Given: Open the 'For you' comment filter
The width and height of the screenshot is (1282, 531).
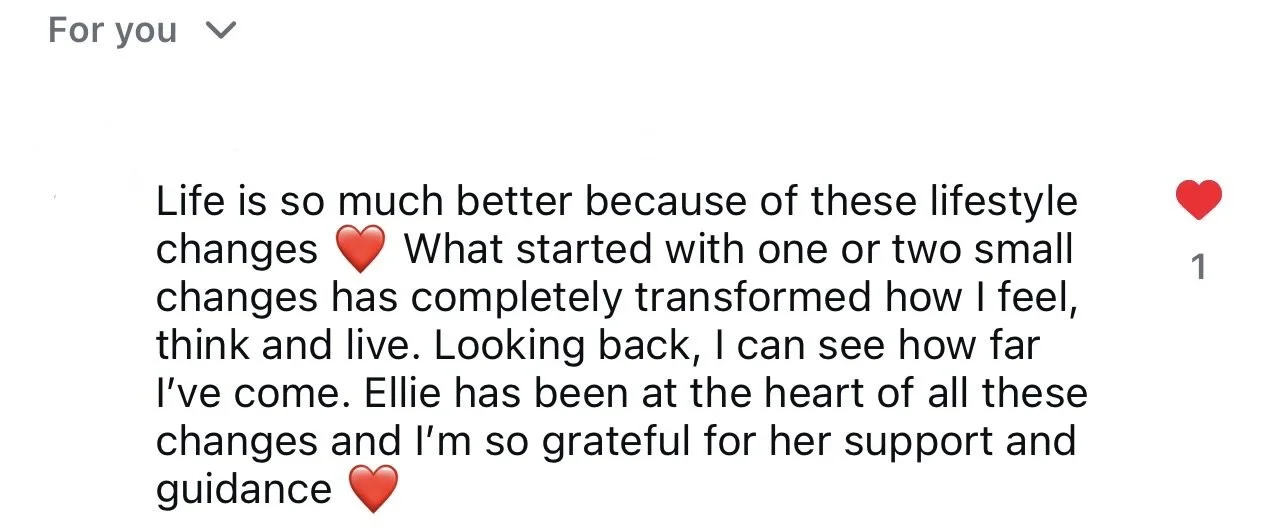Looking at the screenshot, I should 142,31.
